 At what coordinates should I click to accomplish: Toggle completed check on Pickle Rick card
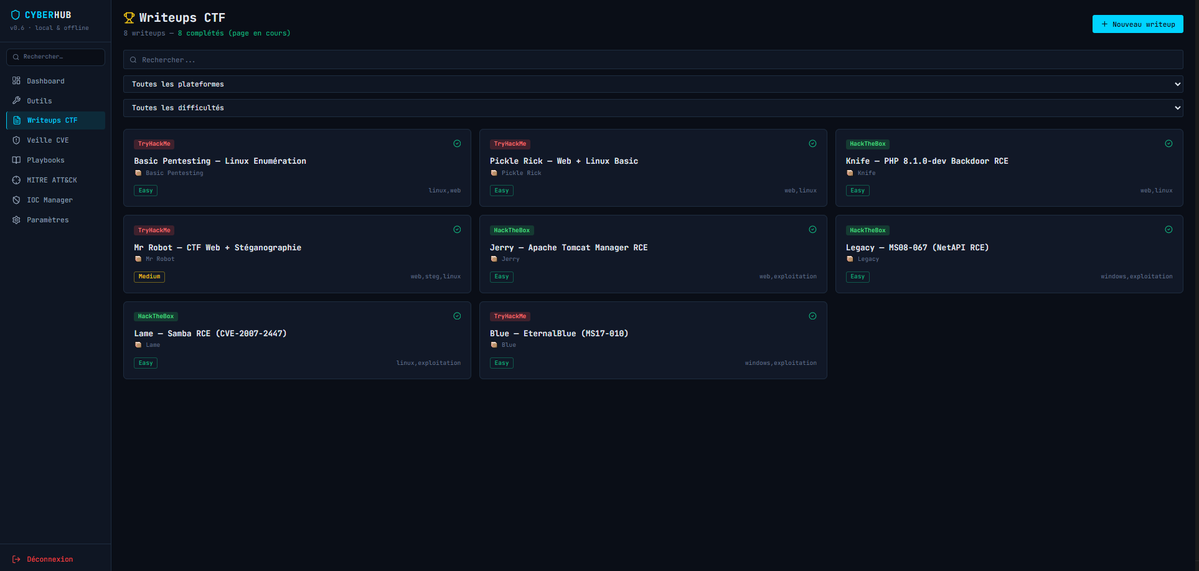click(x=813, y=143)
